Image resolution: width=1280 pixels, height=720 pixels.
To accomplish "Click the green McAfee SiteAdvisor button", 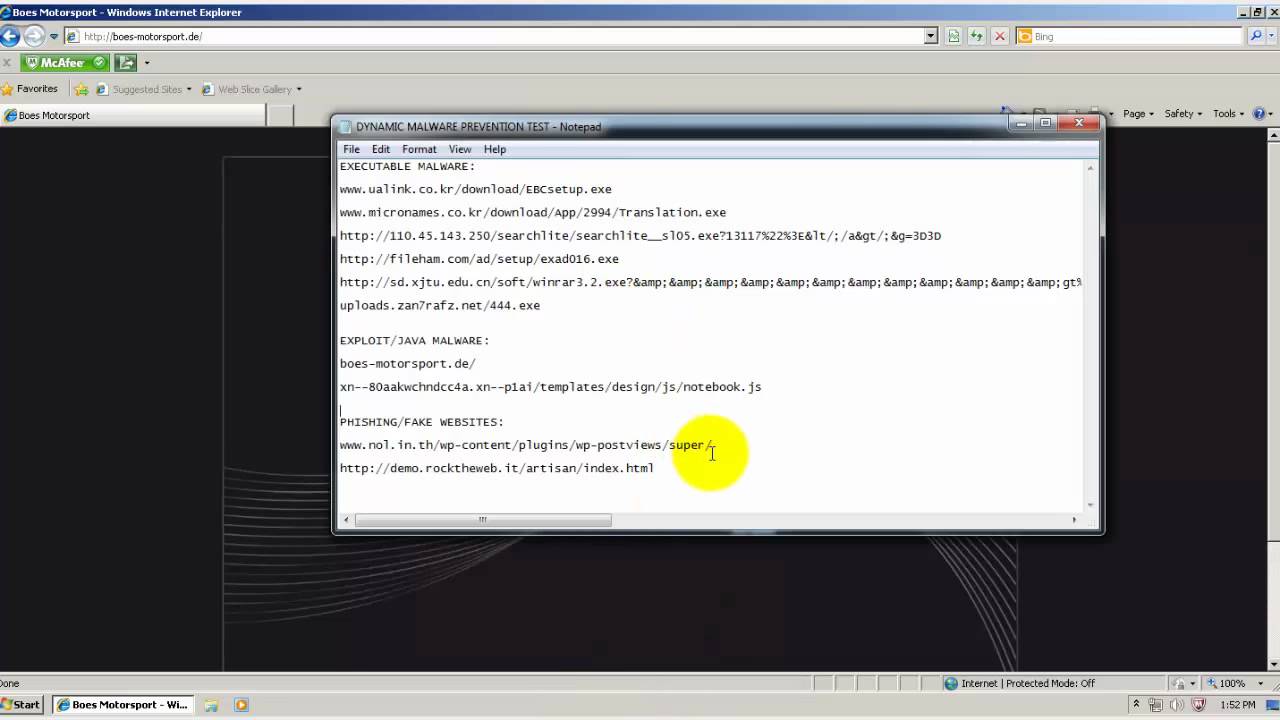I will 66,62.
